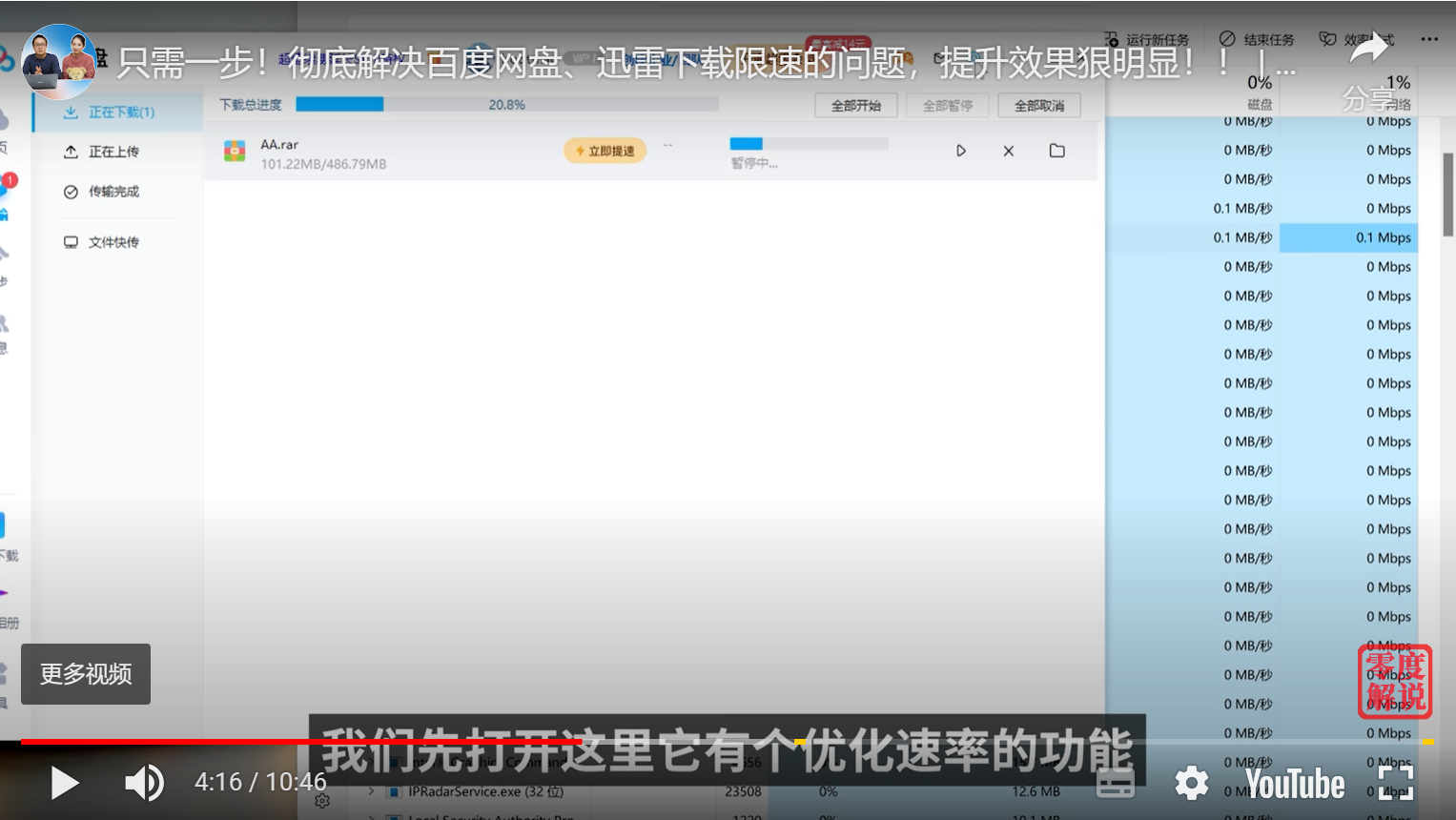
Task: Click the AA.rar archive file icon
Action: [235, 152]
